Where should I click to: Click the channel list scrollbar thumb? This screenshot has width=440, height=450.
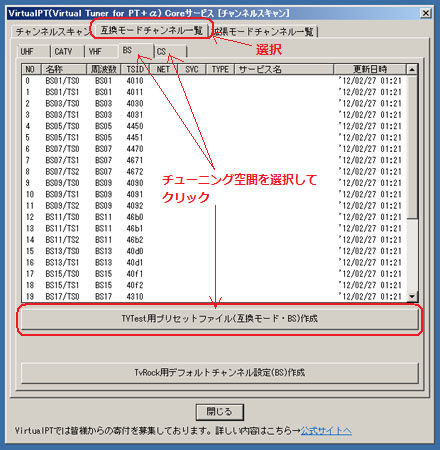pos(412,147)
